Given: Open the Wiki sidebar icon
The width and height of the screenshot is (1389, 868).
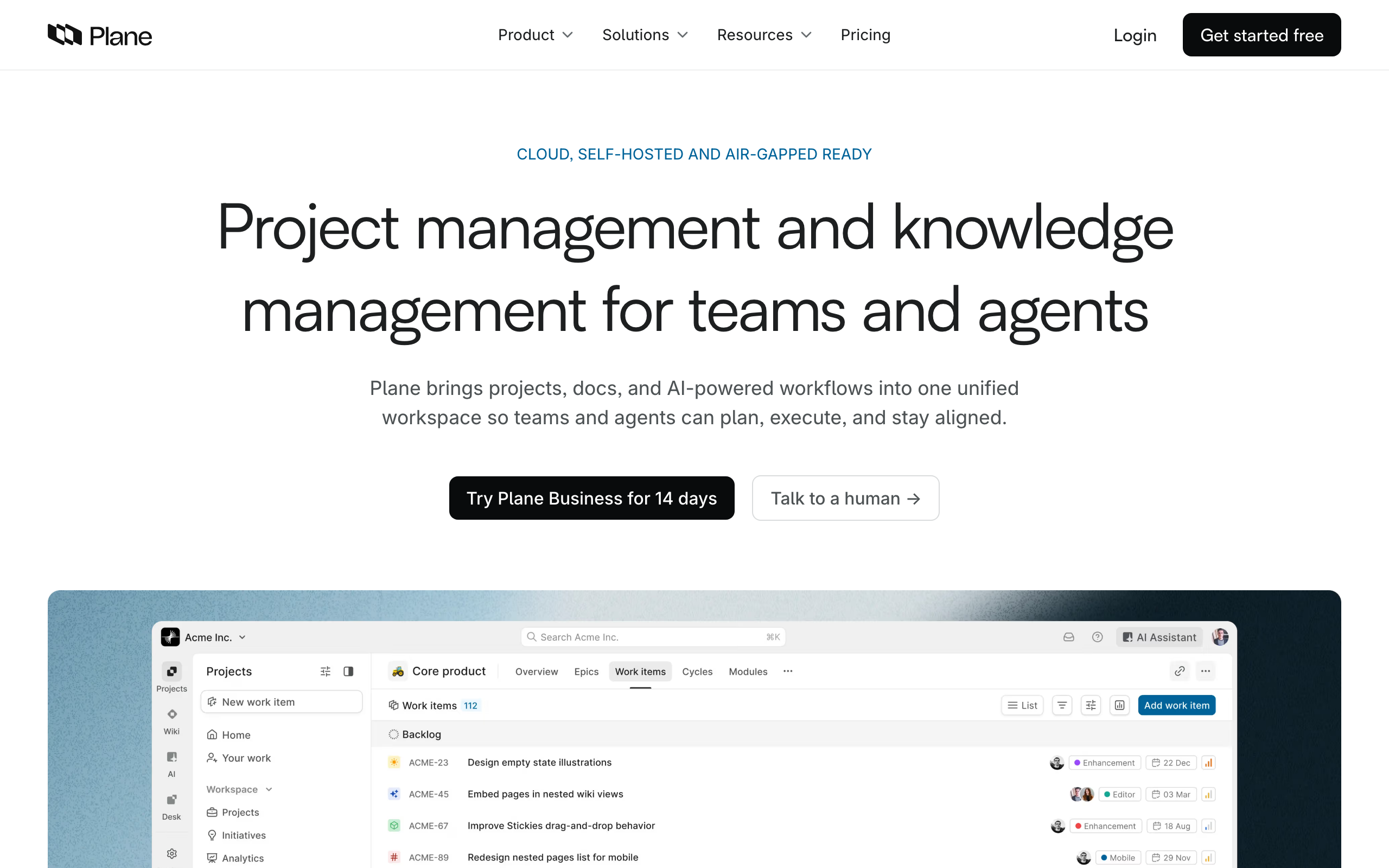Looking at the screenshot, I should [171, 714].
